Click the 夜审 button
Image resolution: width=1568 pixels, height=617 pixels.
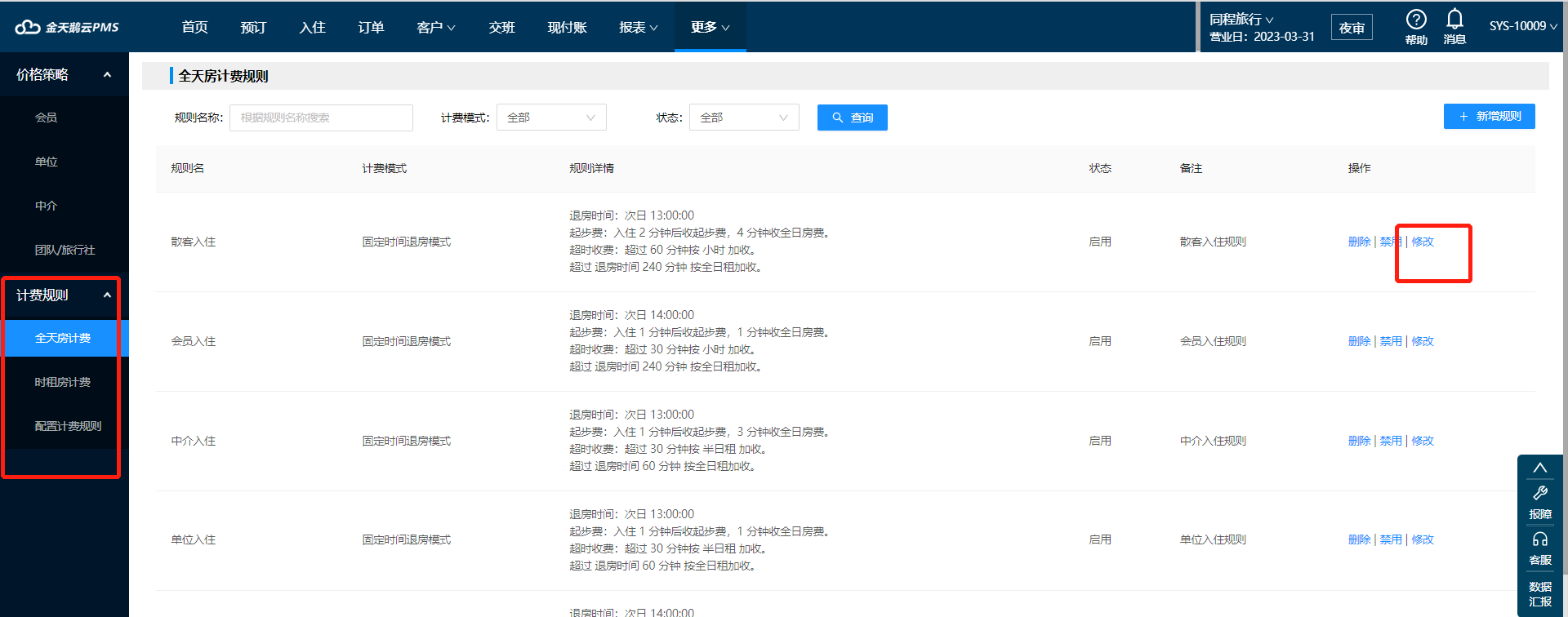1352,27
